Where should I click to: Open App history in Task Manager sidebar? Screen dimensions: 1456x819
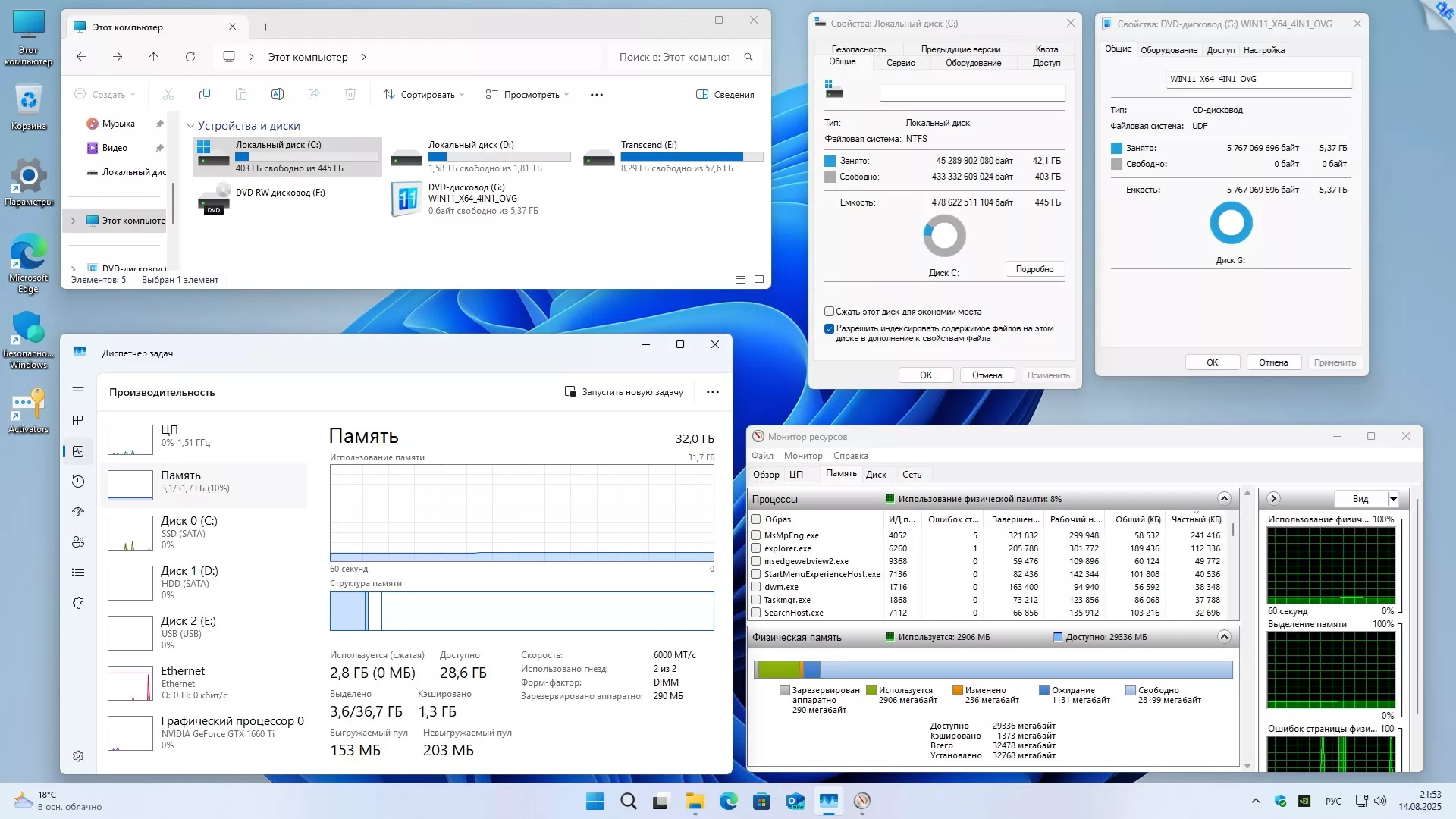(x=78, y=482)
